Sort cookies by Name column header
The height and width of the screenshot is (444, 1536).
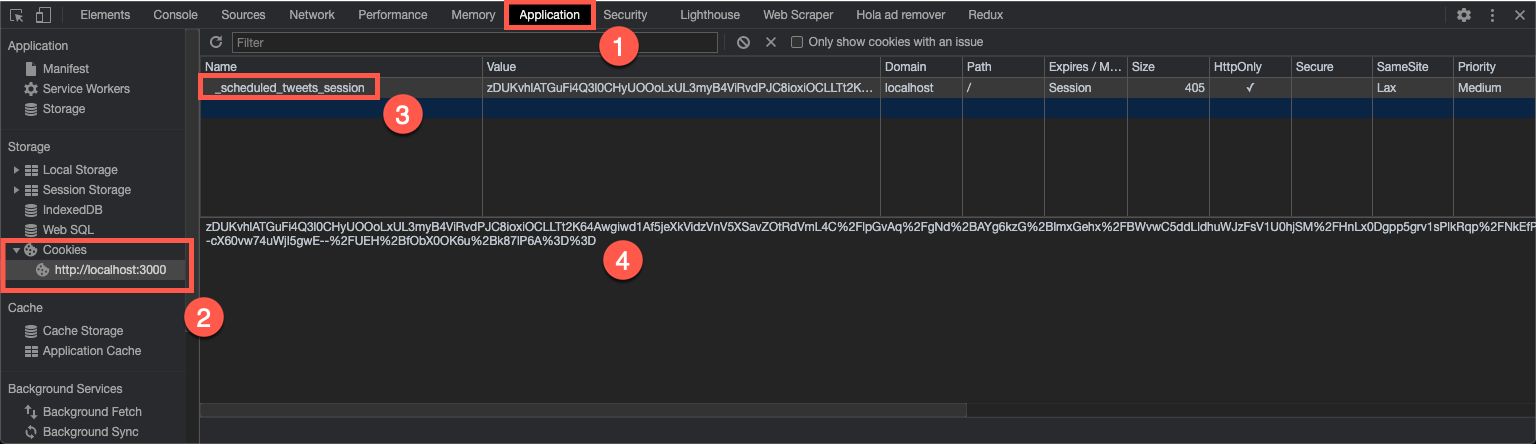coord(341,66)
